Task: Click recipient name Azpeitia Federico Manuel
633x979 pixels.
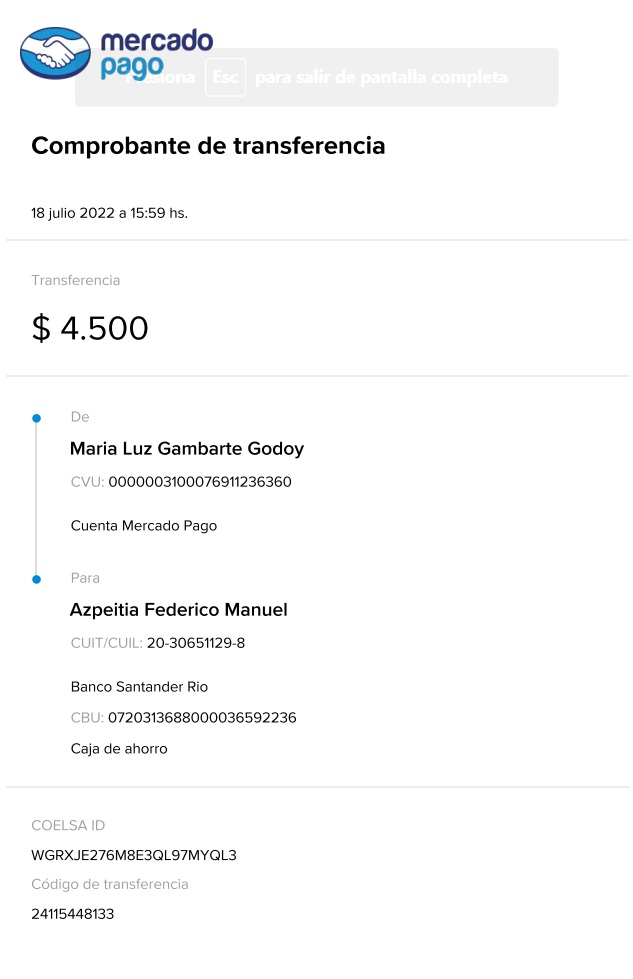Action: tap(178, 610)
